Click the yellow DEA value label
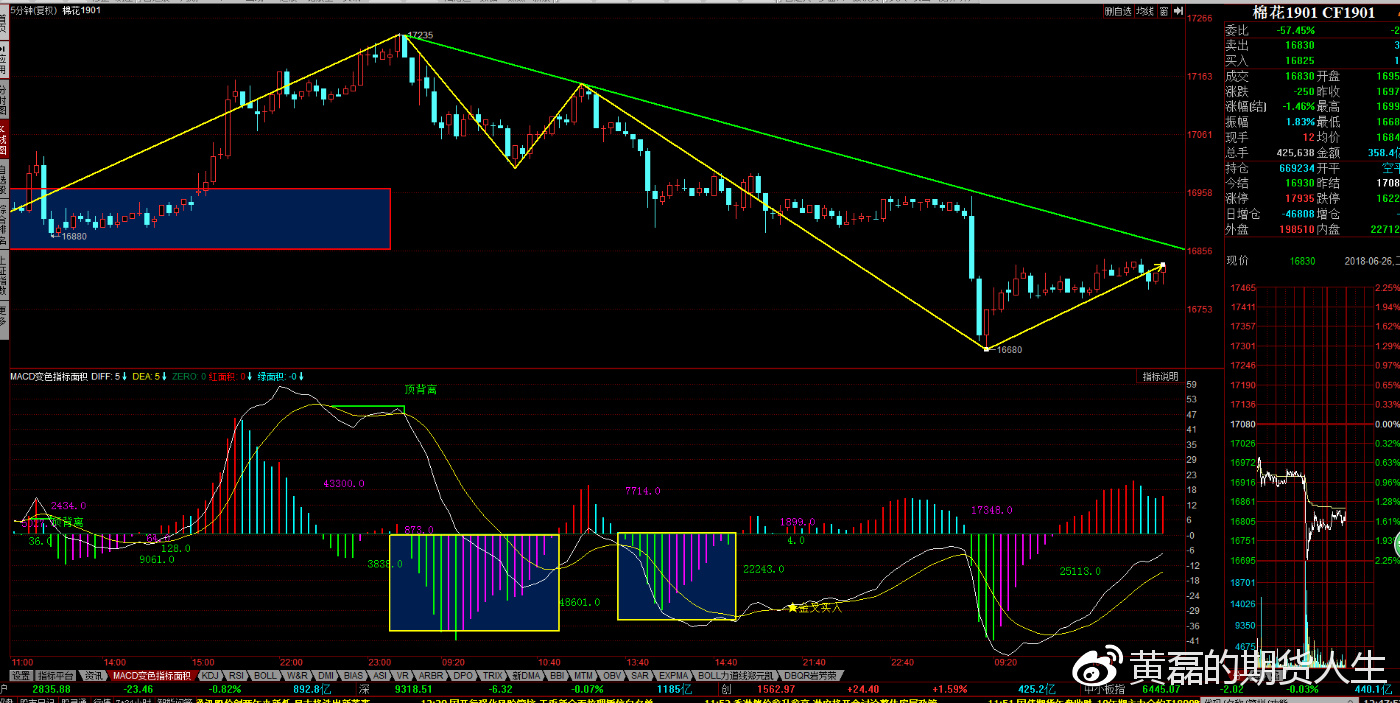The width and height of the screenshot is (1400, 703). pyautogui.click(x=150, y=377)
